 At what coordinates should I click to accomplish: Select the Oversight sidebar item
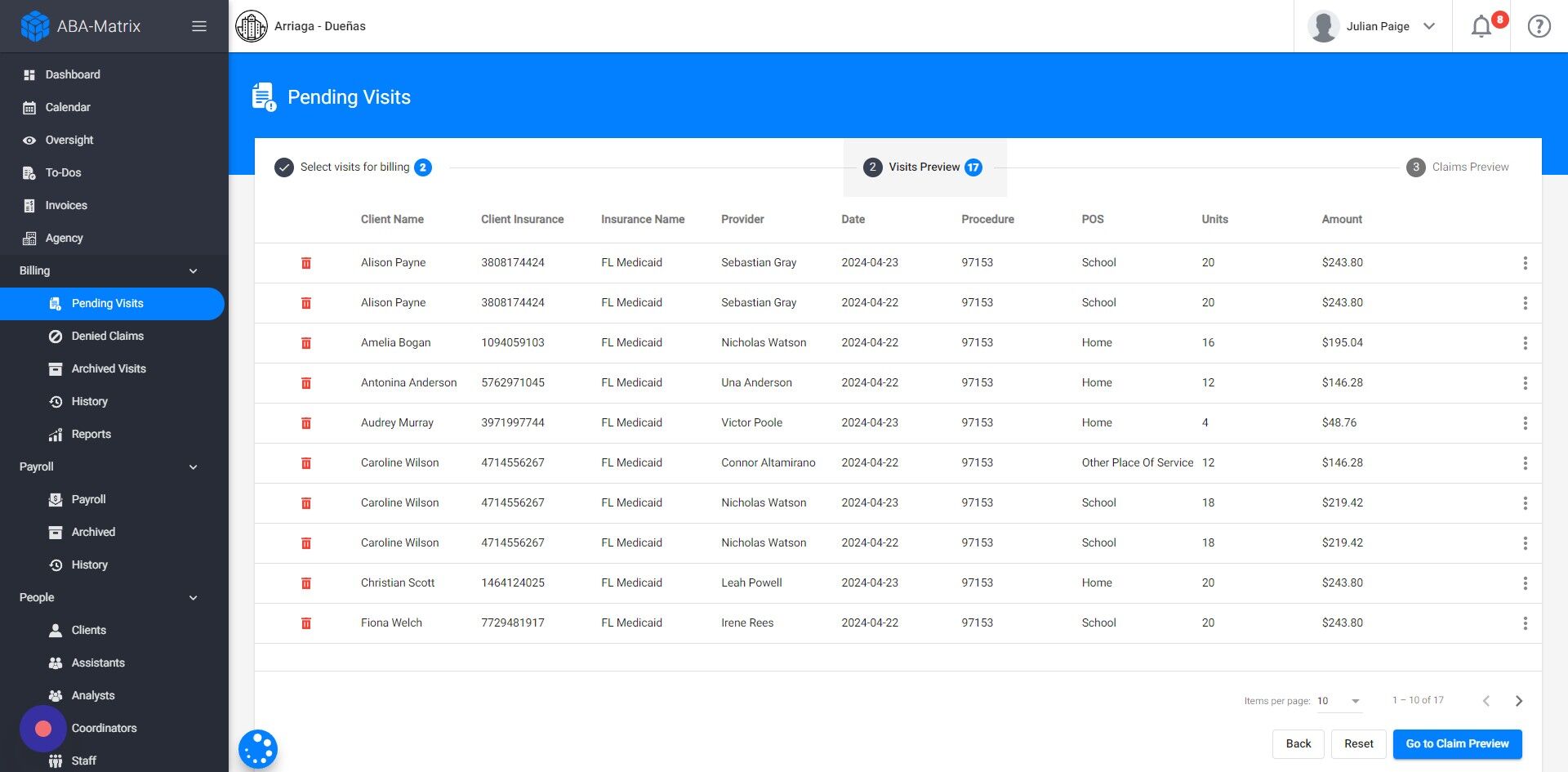pos(69,140)
